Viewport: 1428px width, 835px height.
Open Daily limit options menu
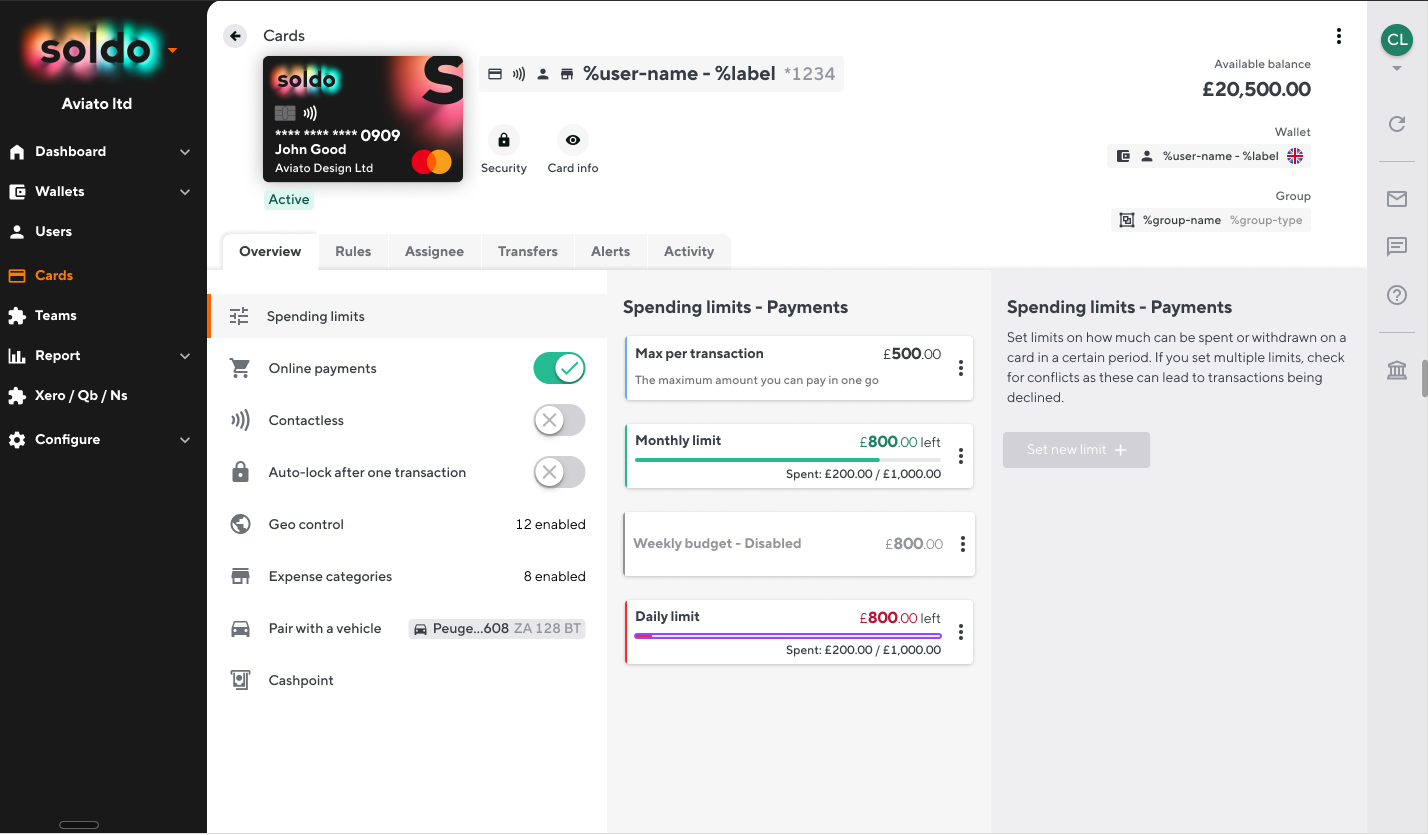pos(961,632)
